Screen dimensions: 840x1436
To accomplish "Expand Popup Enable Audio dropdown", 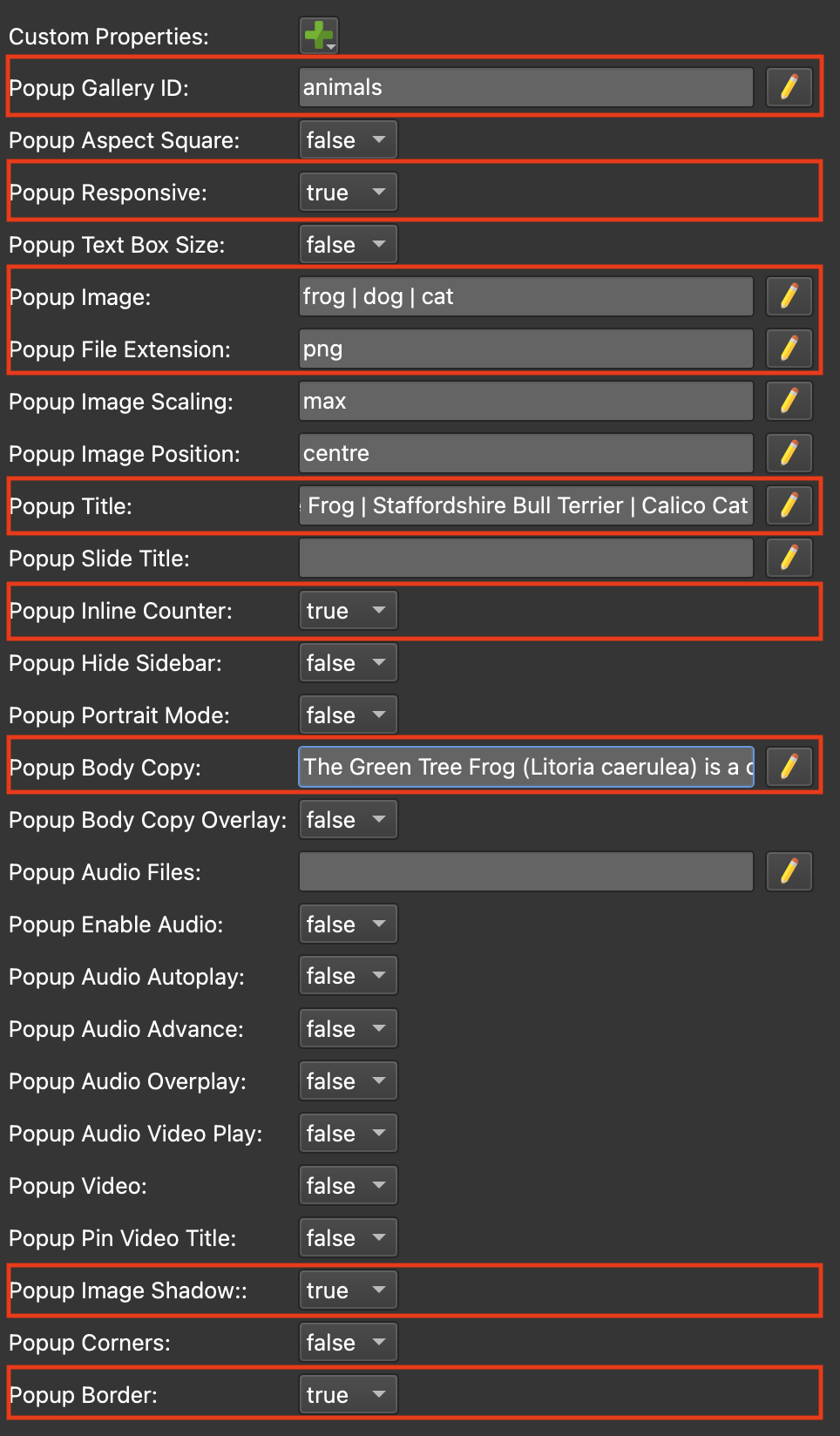I will 348,924.
